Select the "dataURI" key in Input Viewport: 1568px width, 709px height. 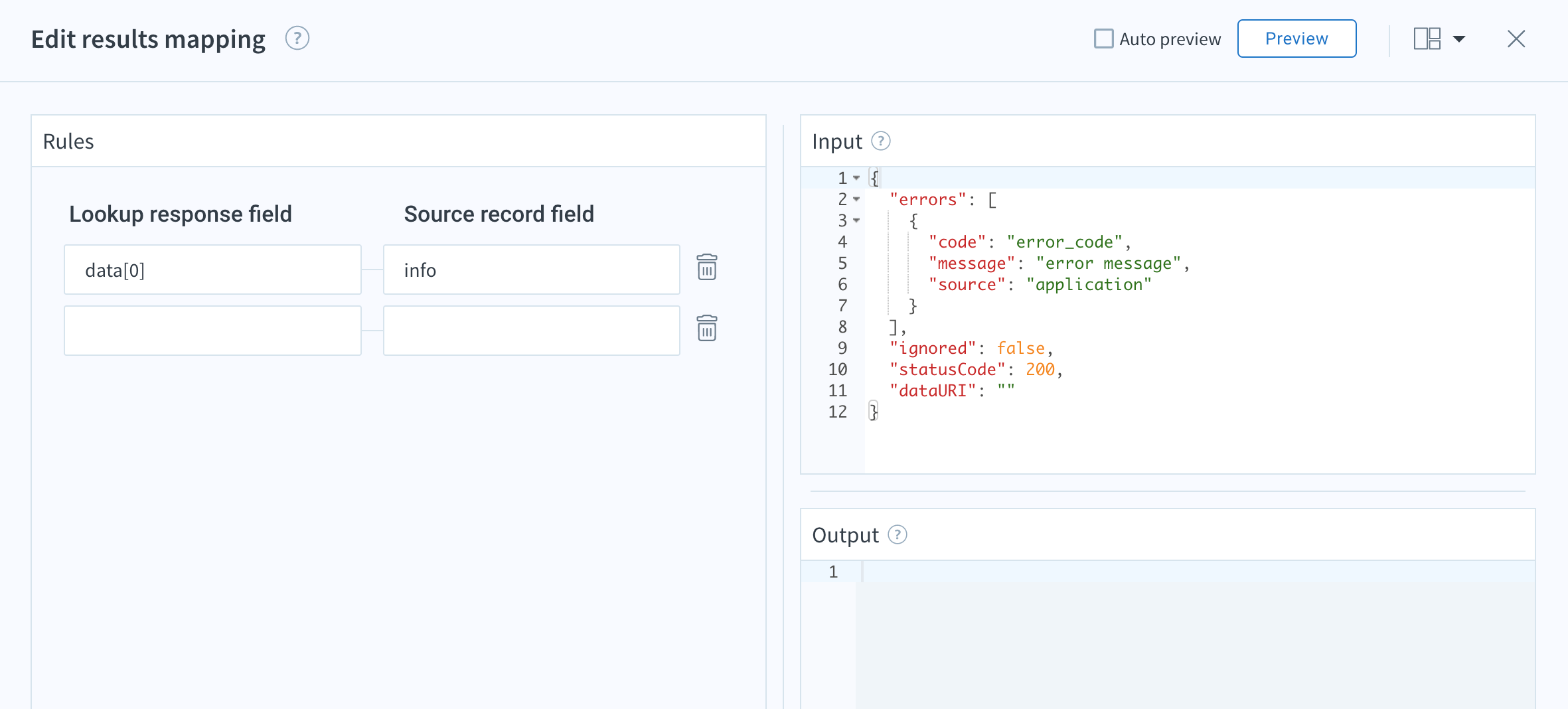coord(933,390)
